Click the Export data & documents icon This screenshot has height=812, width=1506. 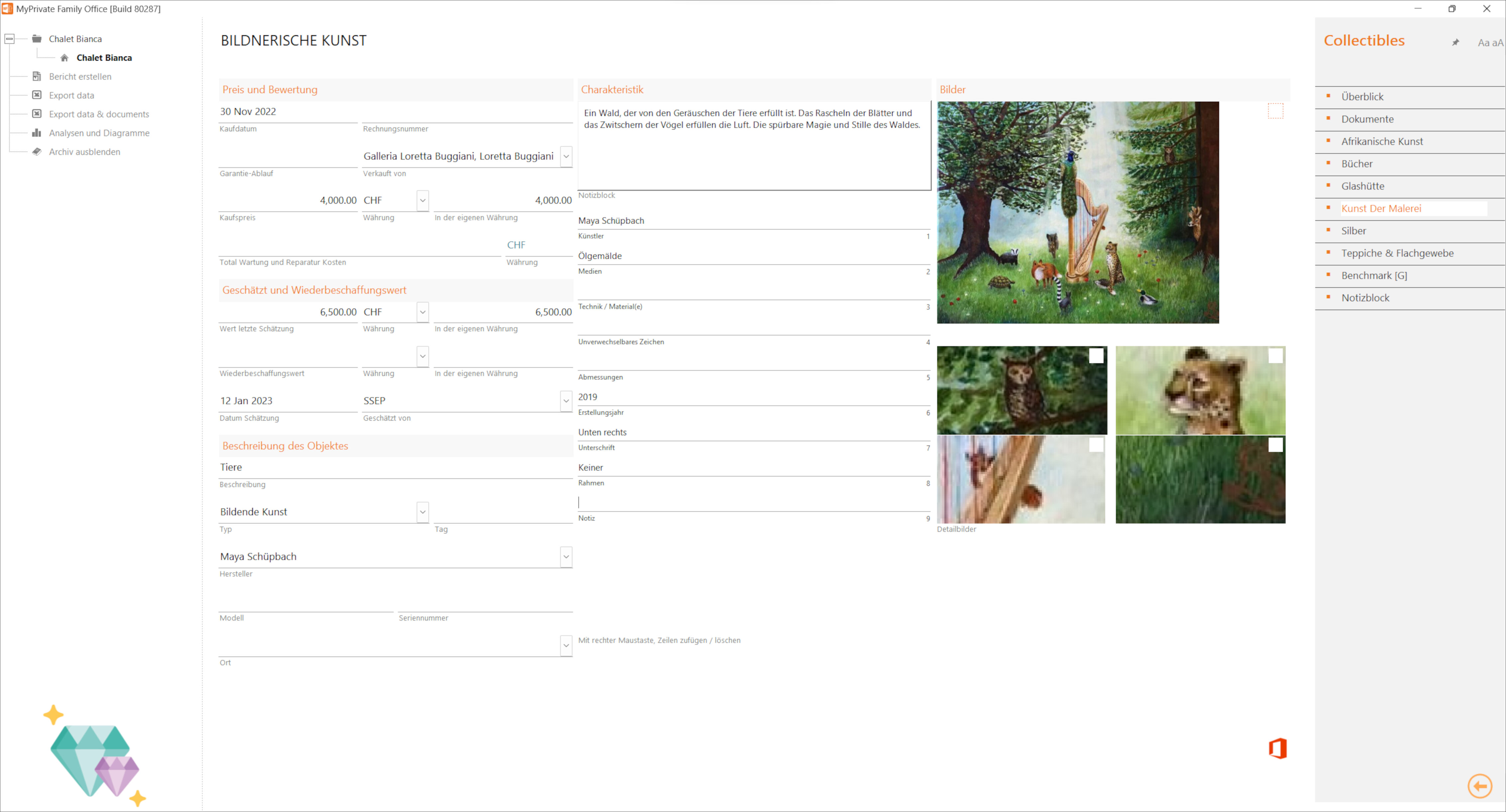click(x=36, y=113)
